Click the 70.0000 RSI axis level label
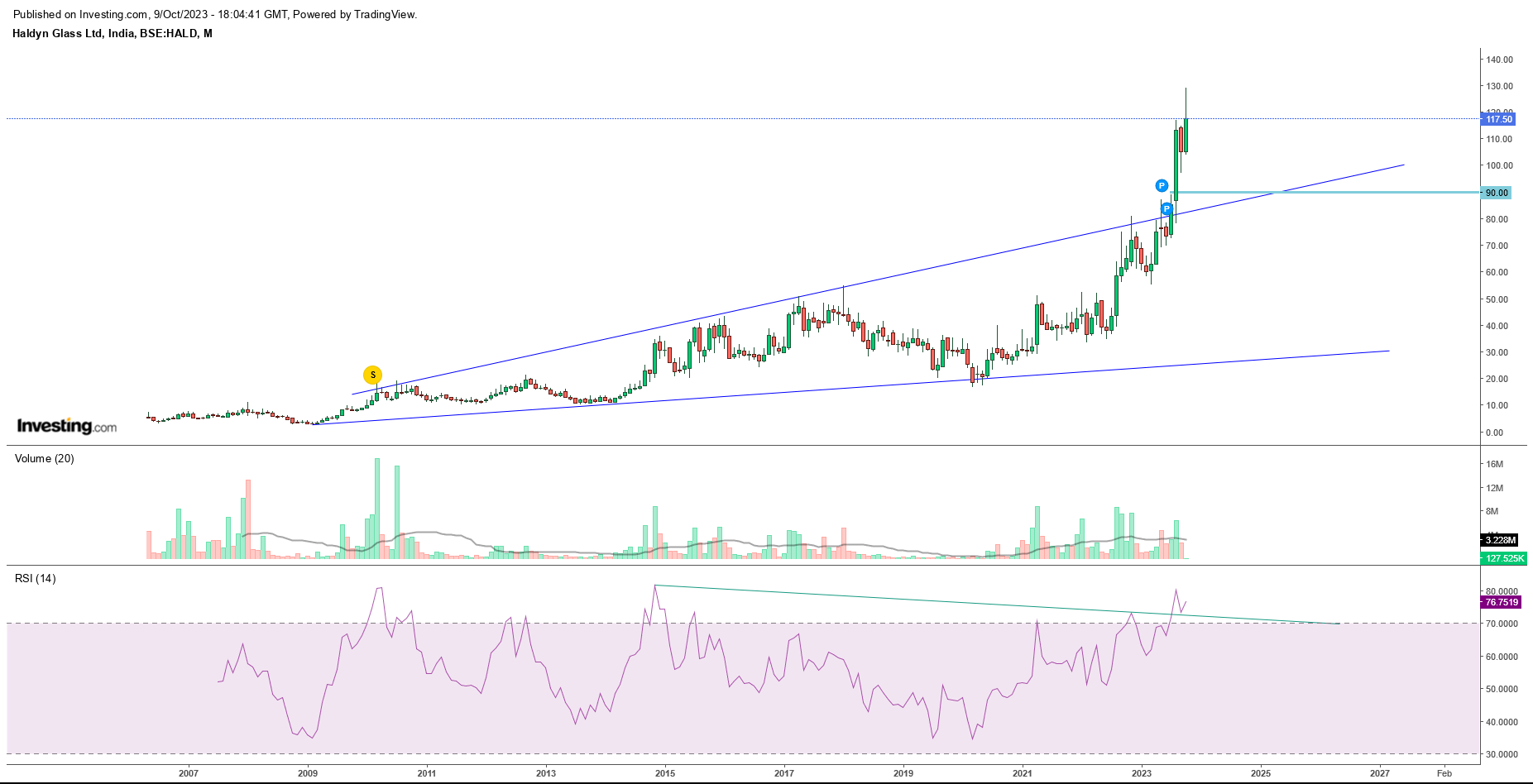This screenshot has height=784, width=1533. pos(1501,624)
